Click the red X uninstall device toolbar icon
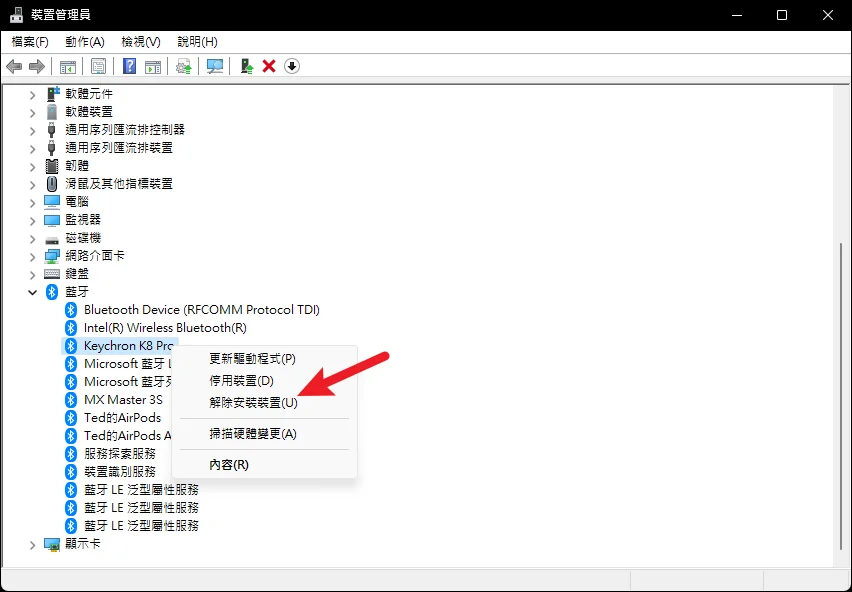Screen dimensions: 852x592 [269, 66]
